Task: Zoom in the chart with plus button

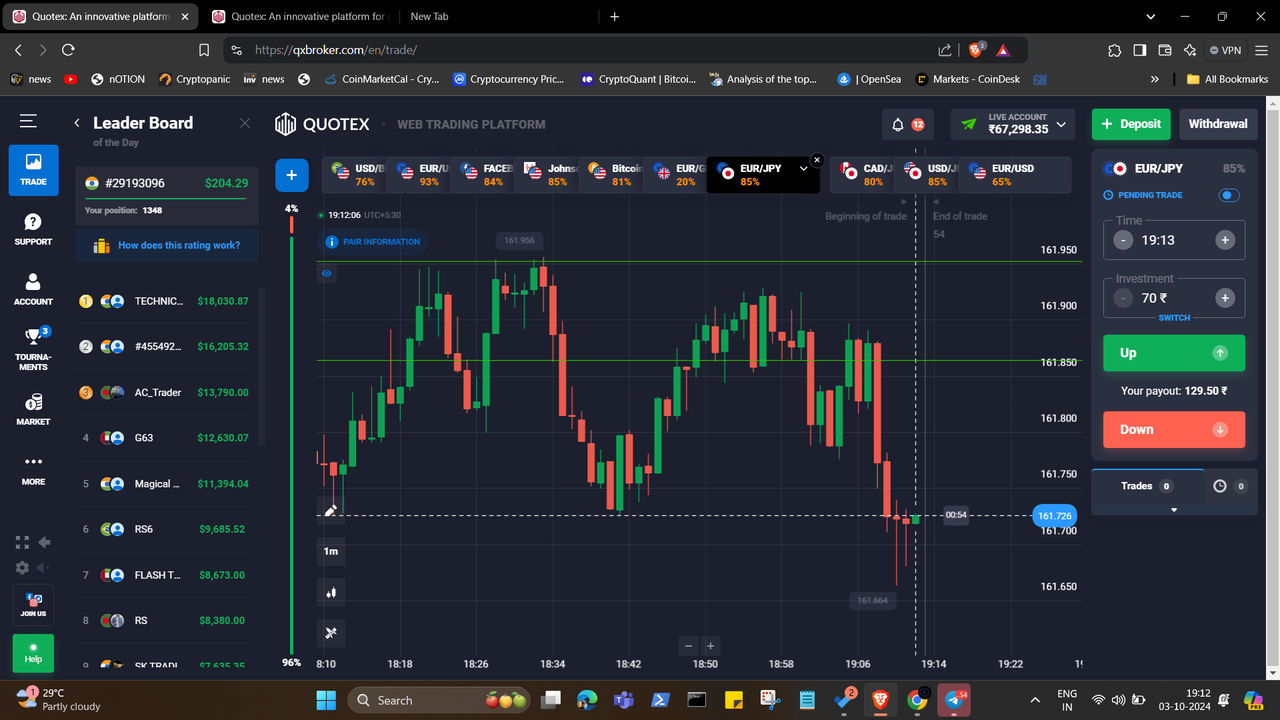Action: tap(710, 646)
